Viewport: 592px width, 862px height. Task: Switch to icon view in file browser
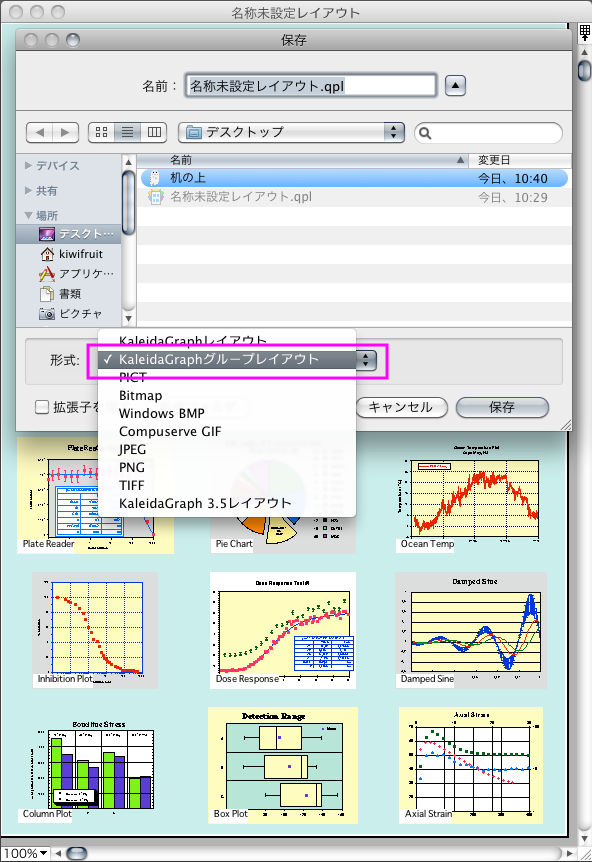(x=101, y=132)
